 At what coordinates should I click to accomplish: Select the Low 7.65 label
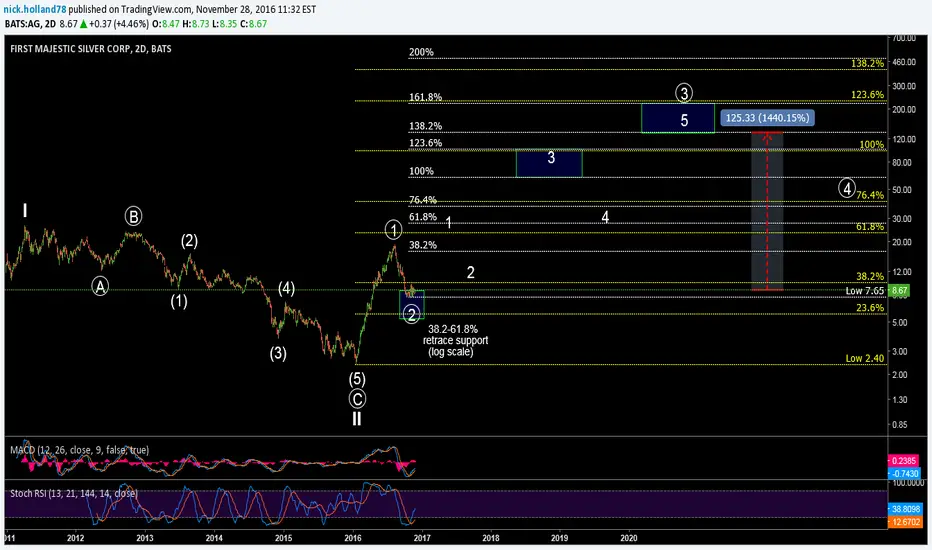tap(864, 291)
